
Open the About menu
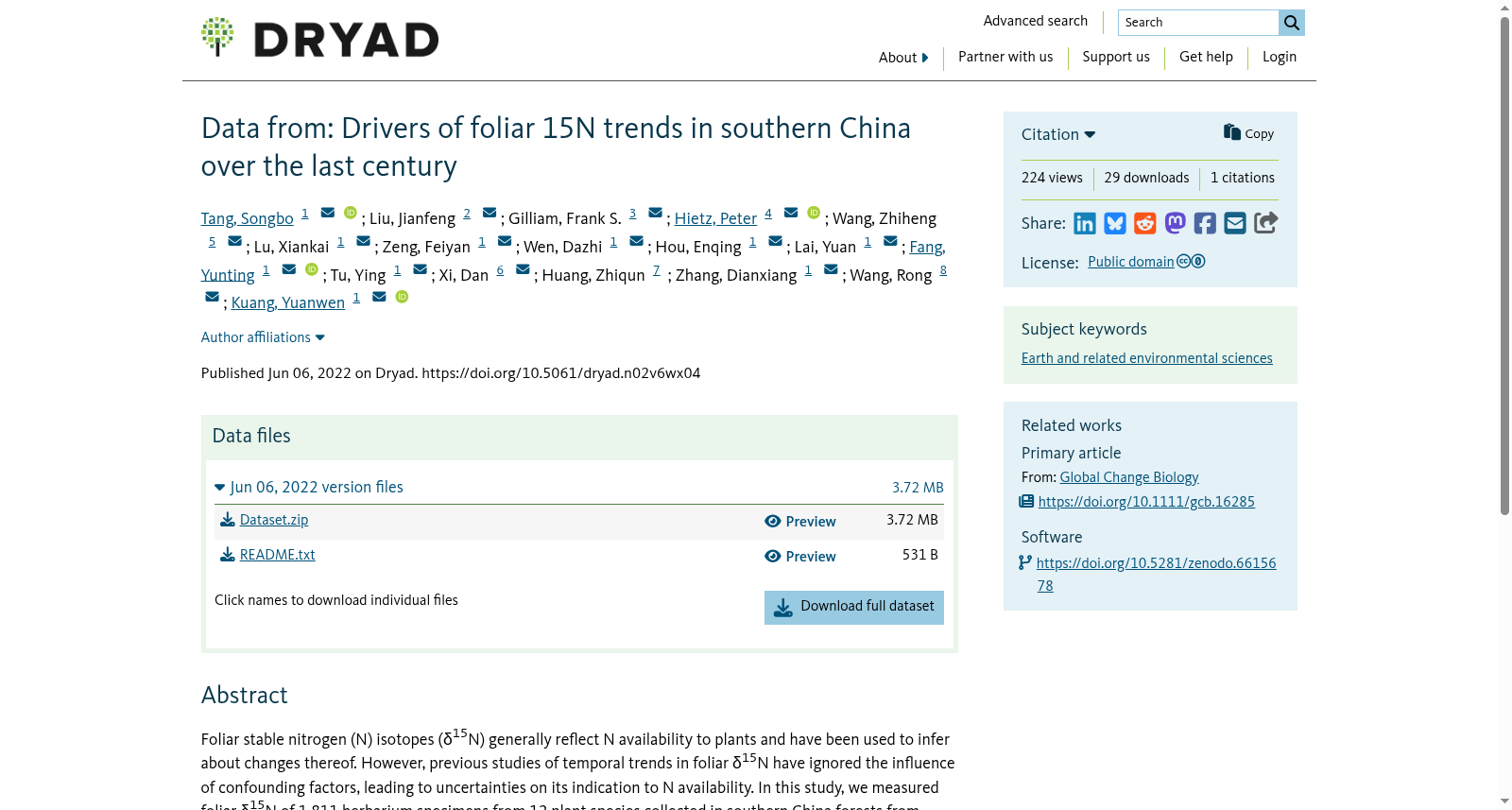(x=903, y=58)
